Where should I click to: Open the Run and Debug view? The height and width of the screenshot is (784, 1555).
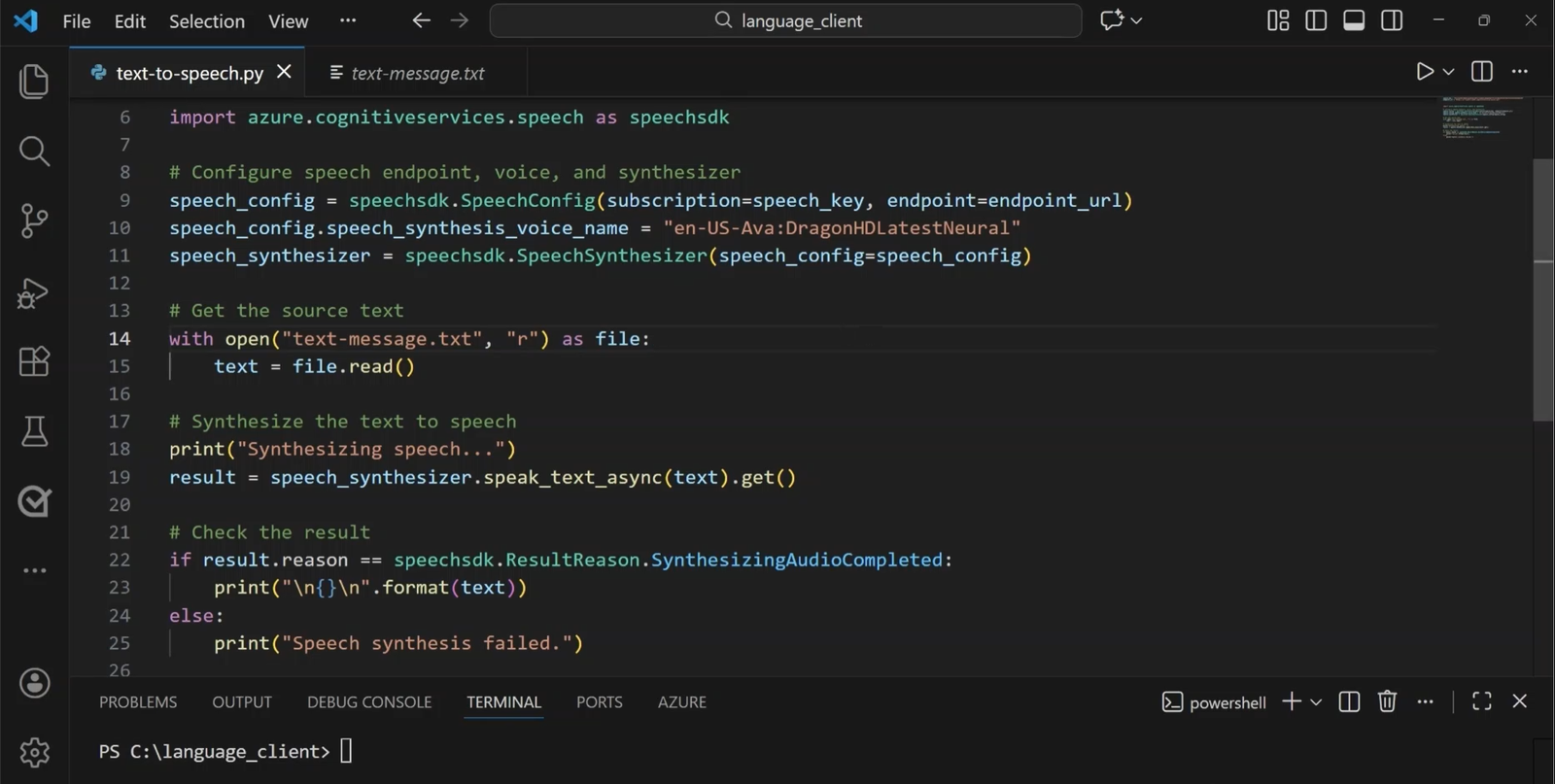click(34, 292)
